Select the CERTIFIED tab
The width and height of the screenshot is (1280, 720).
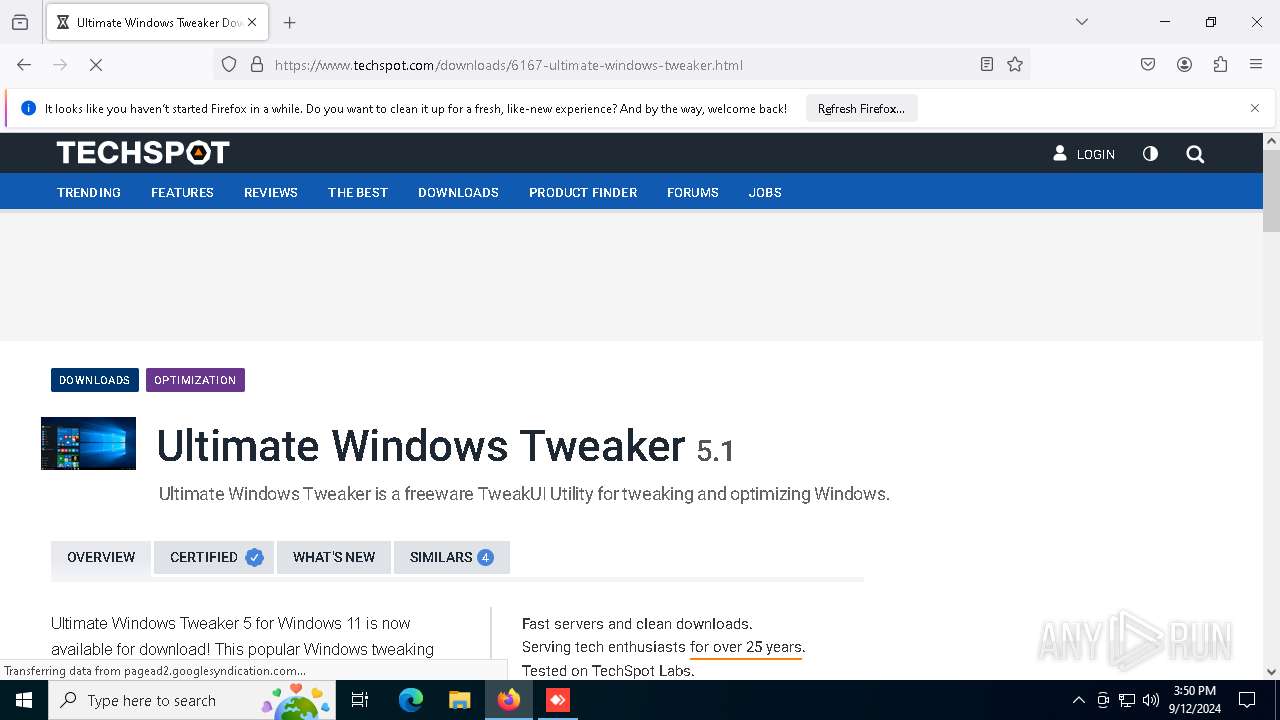coord(214,558)
